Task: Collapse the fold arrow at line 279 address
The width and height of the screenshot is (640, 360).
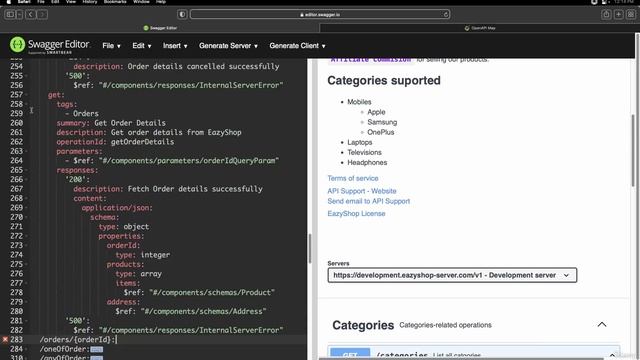Action: point(26,302)
